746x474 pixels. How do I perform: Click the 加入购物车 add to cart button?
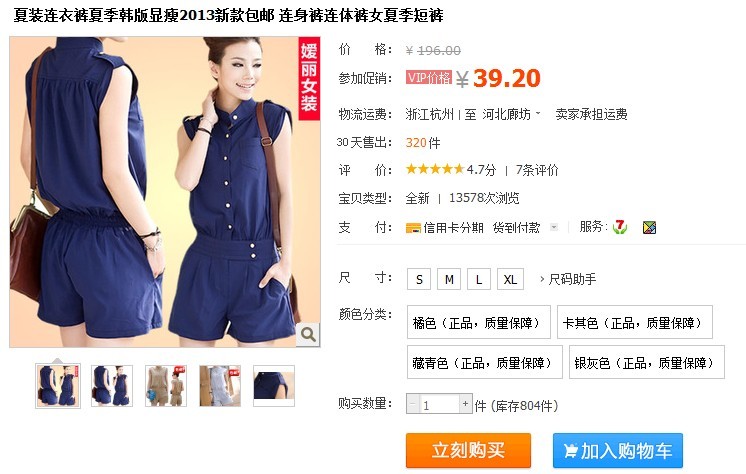618,450
